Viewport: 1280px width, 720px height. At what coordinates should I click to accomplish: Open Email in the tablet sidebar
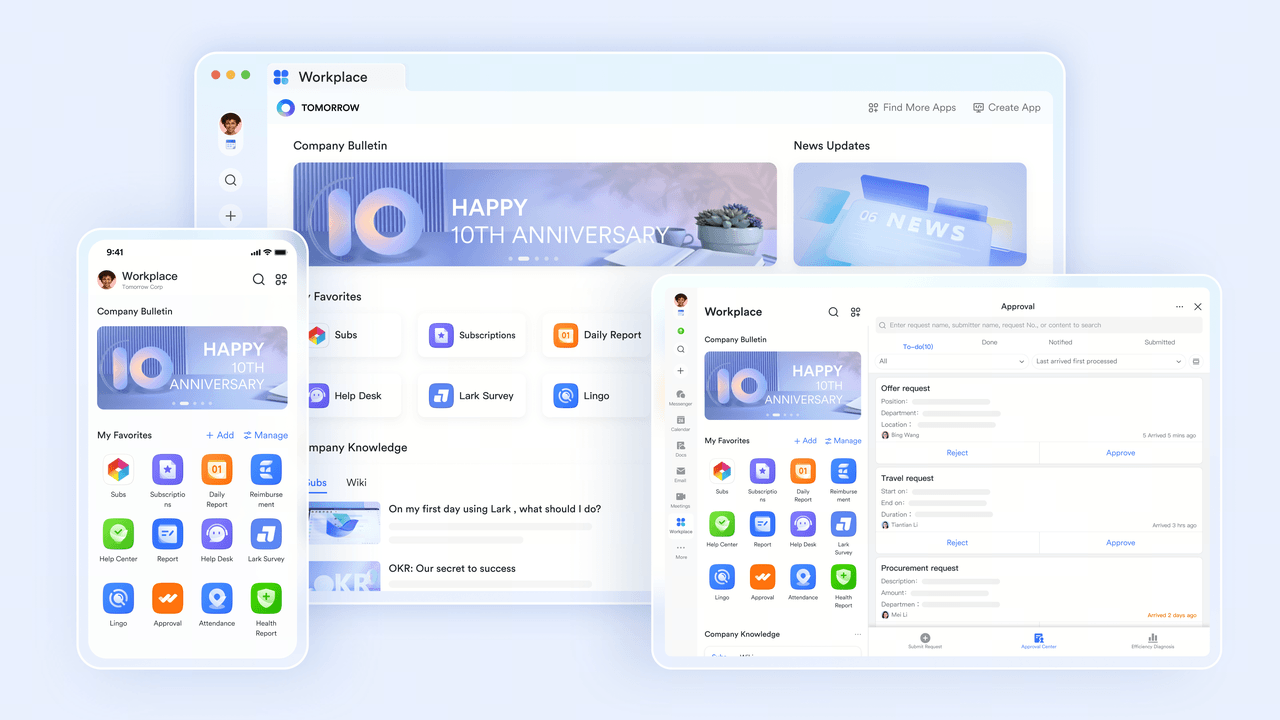681,474
